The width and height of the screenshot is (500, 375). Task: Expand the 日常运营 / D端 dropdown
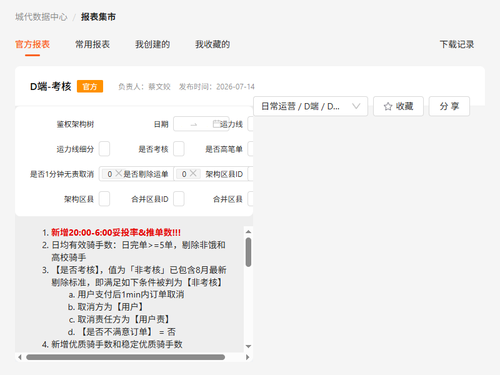point(310,106)
